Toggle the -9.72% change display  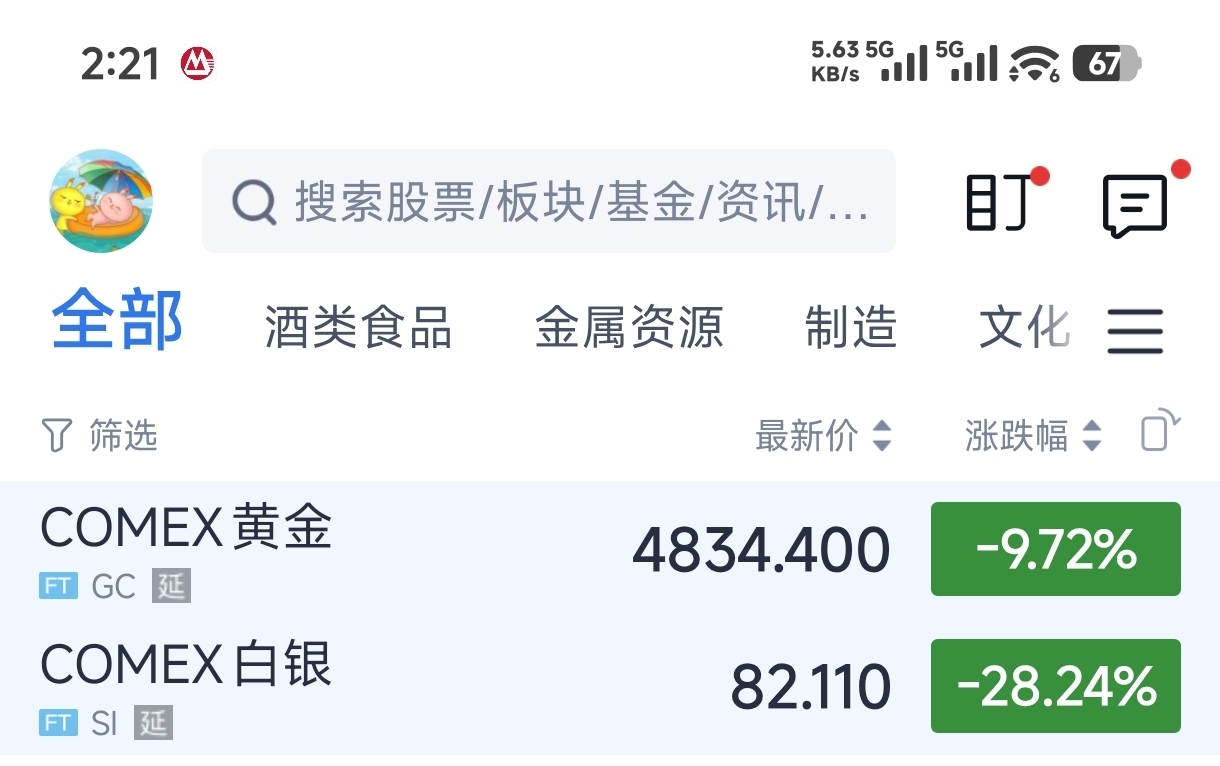(x=1055, y=549)
